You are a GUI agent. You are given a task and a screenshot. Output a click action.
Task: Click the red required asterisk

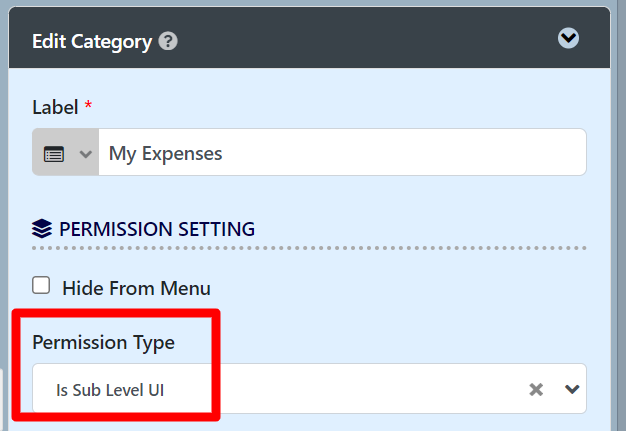(x=87, y=105)
